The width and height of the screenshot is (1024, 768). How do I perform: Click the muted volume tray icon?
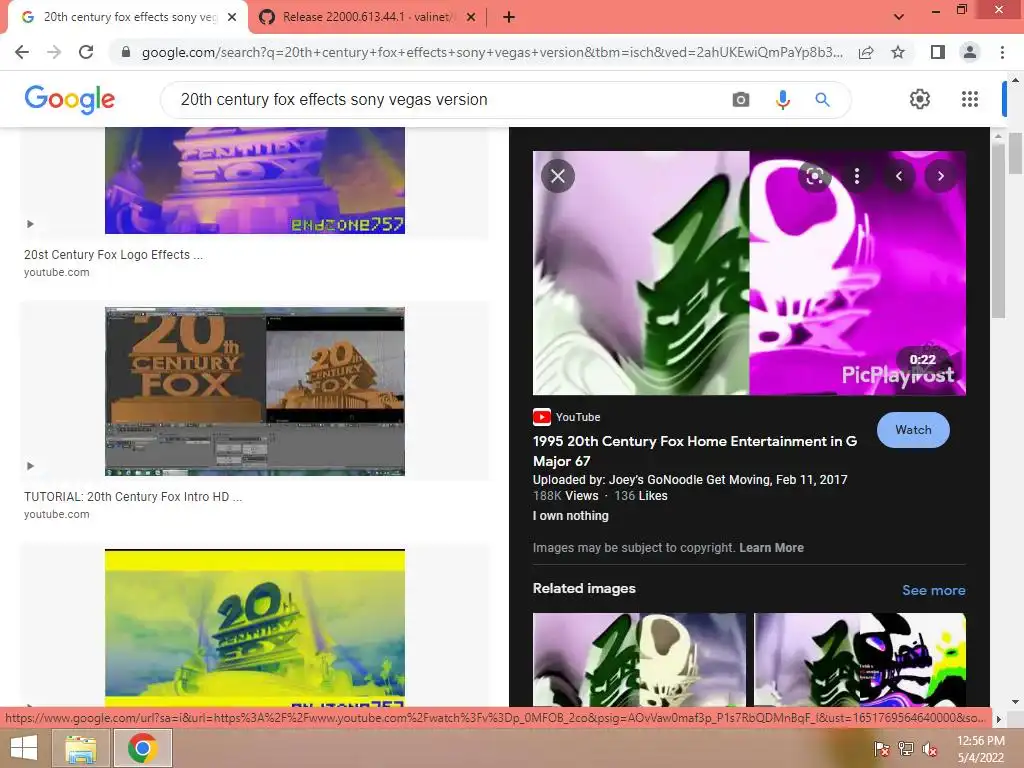pyautogui.click(x=930, y=749)
